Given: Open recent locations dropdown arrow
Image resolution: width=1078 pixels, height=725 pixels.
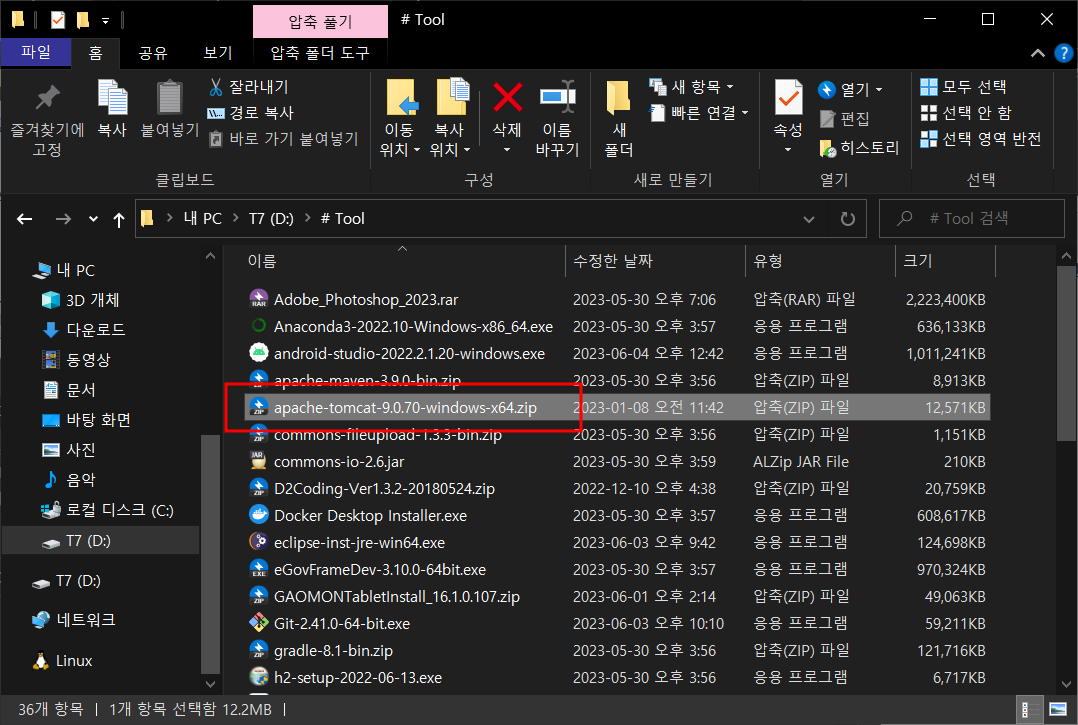Looking at the screenshot, I should click(94, 219).
